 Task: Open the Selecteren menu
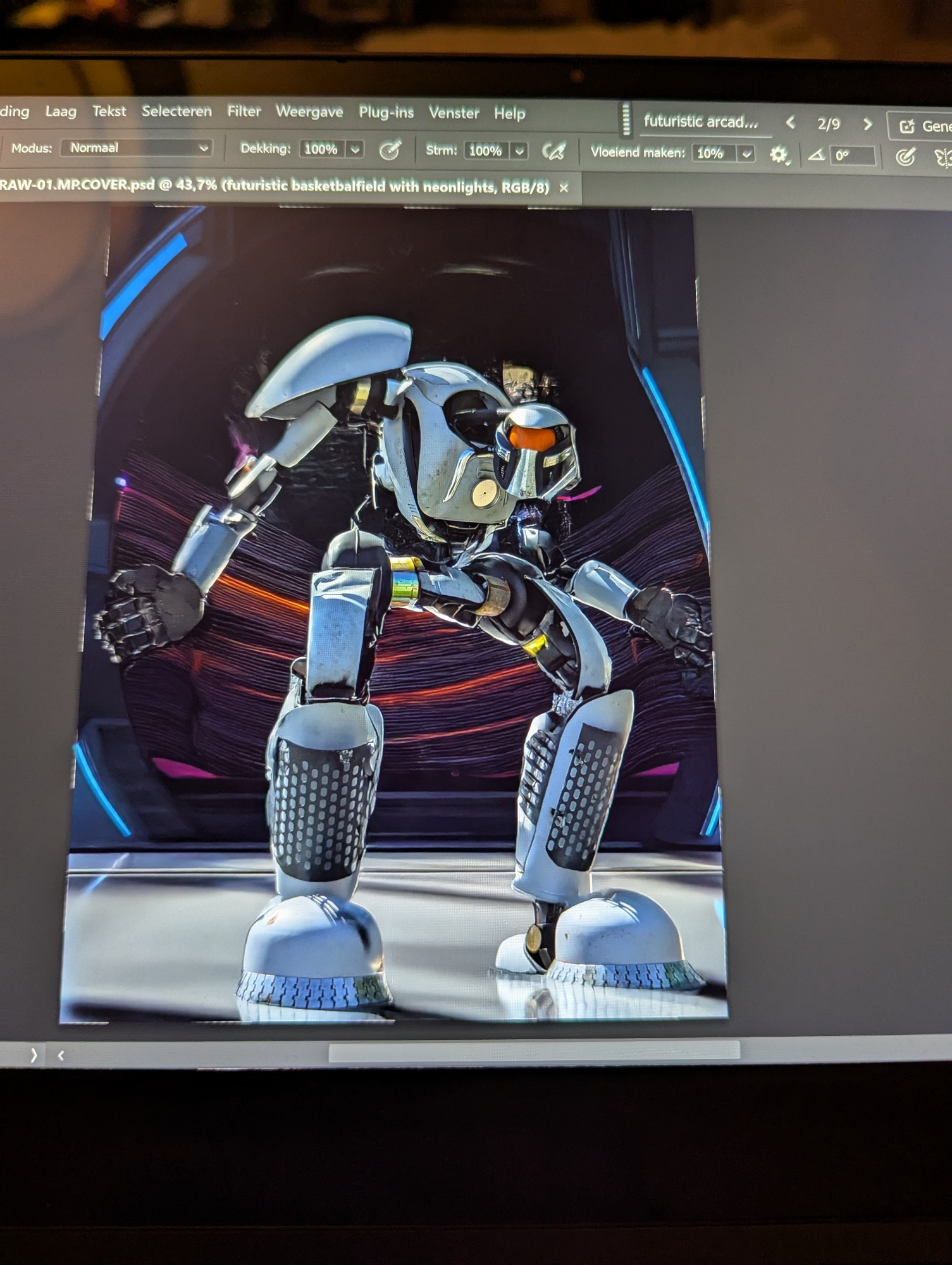[176, 111]
